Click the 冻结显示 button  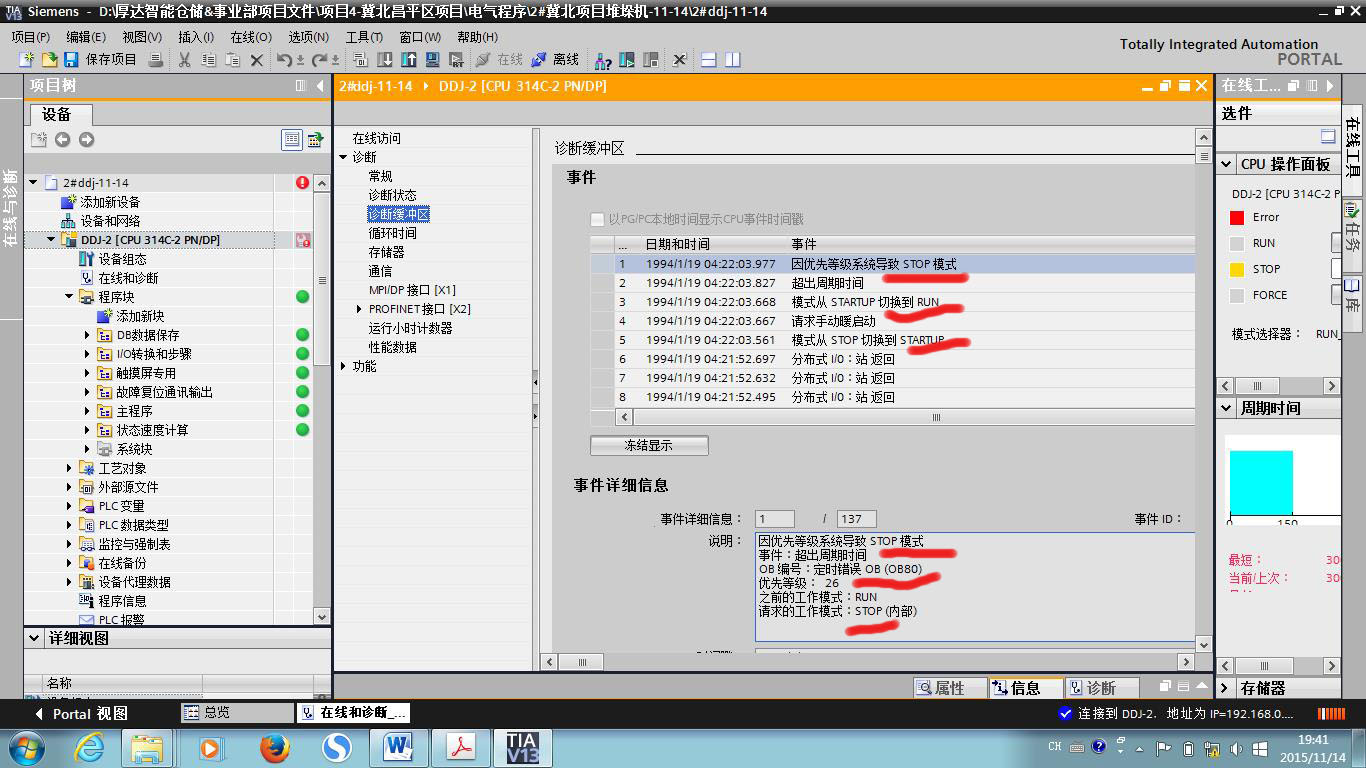coord(649,445)
